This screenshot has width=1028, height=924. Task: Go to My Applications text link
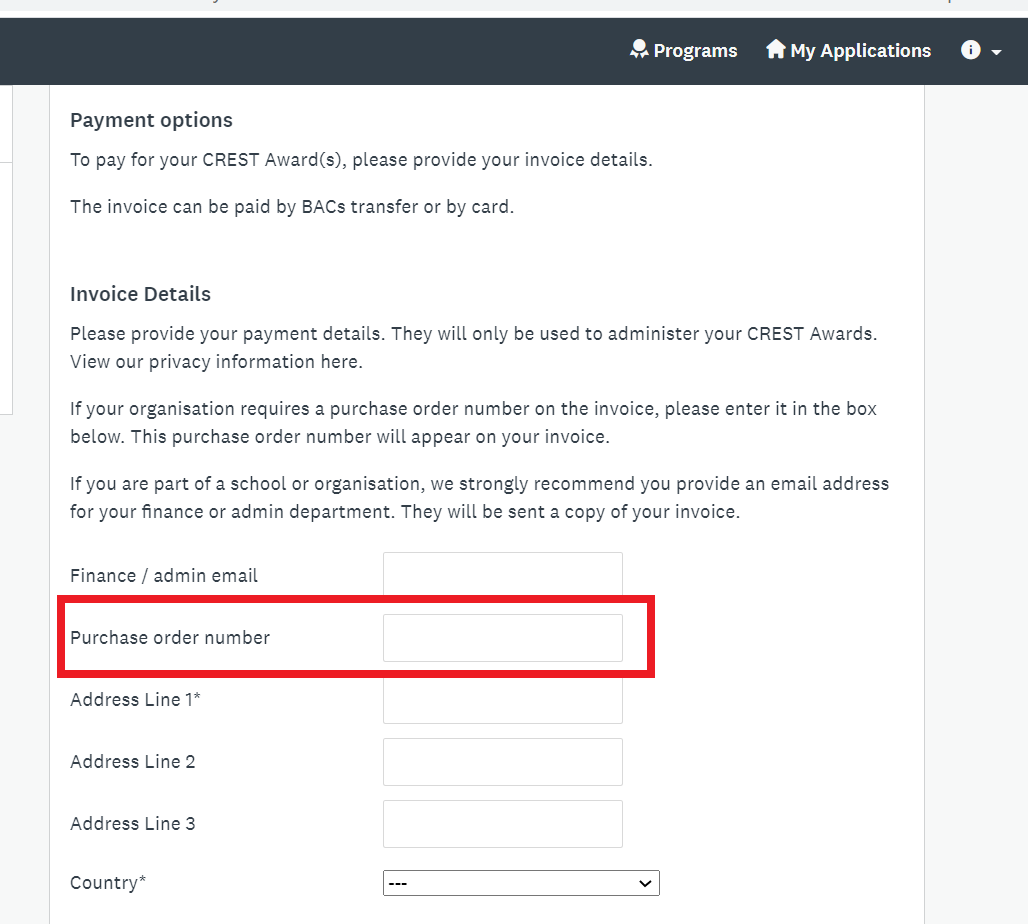tap(860, 50)
